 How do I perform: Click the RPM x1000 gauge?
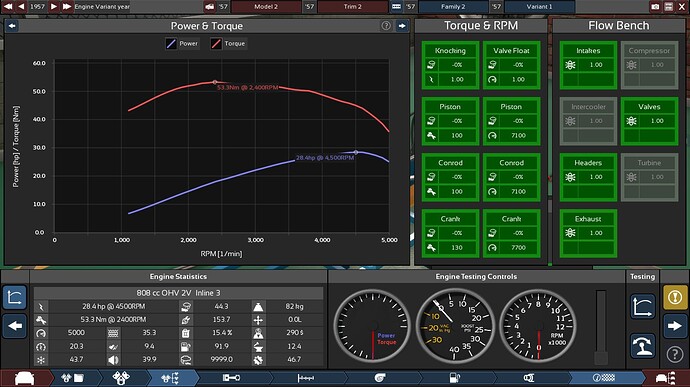point(537,326)
